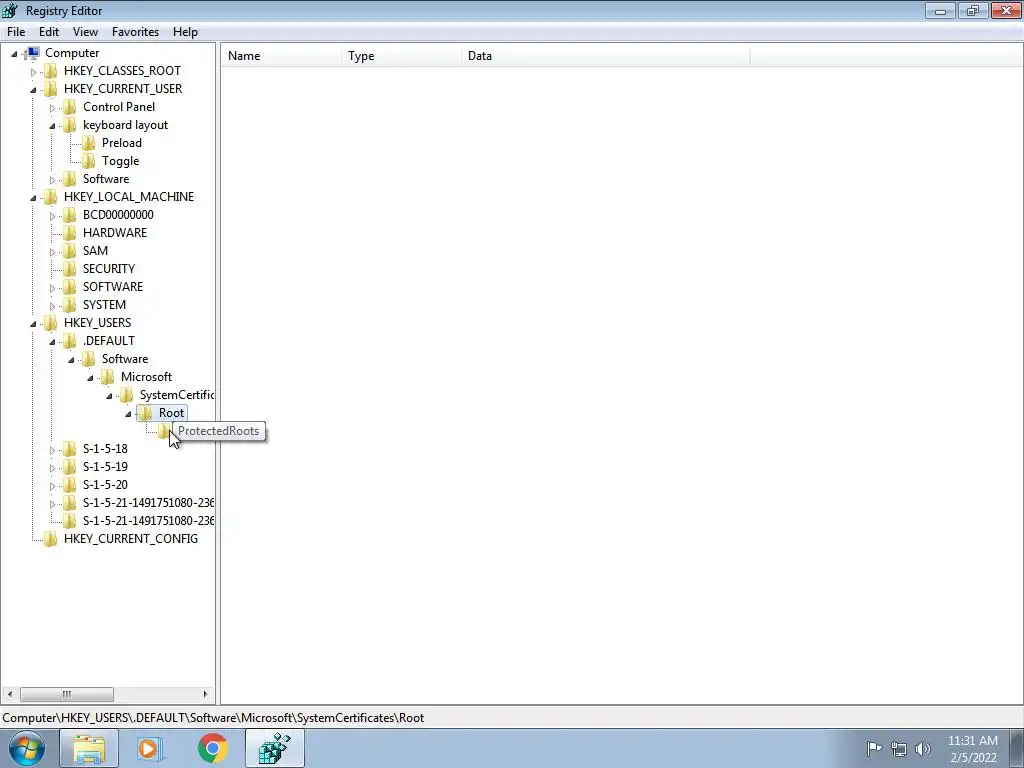Select the BCD00000000 key label
This screenshot has height=768, width=1024.
[118, 215]
